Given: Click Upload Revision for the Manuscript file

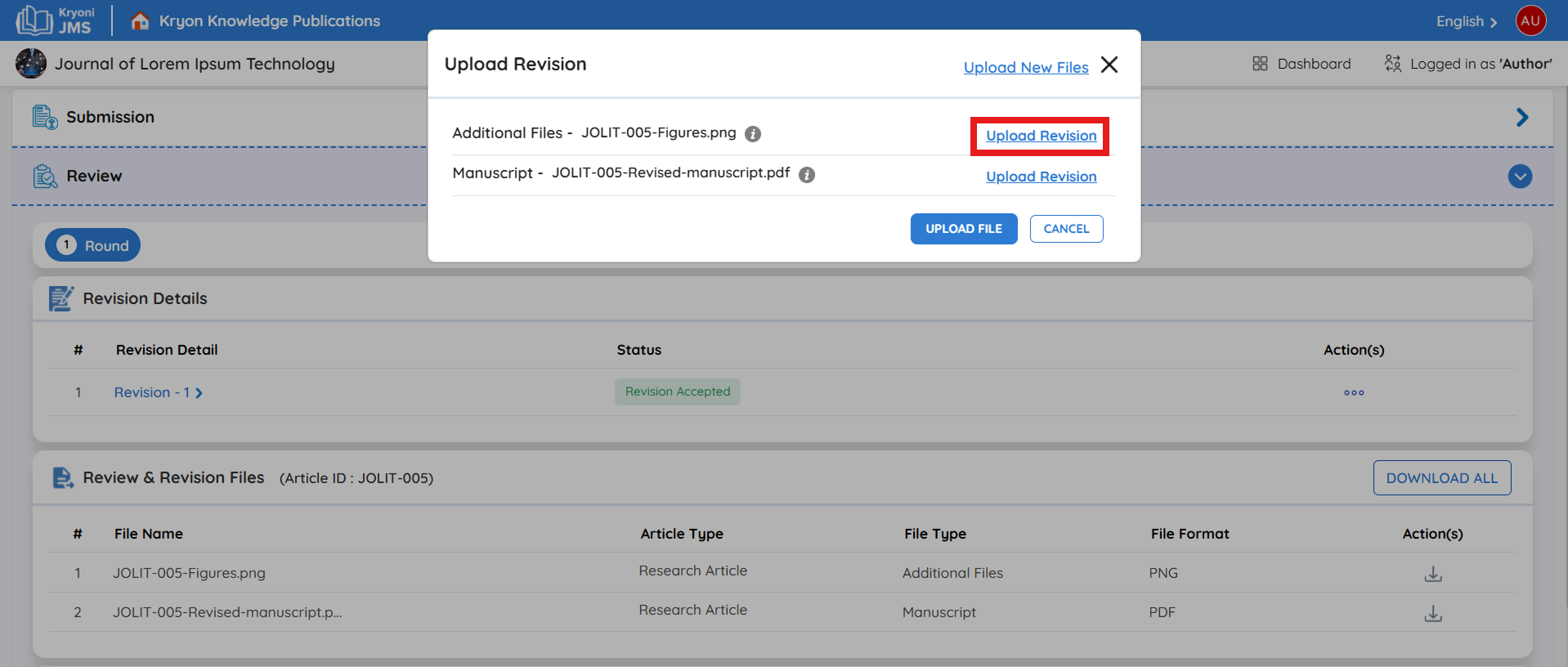Looking at the screenshot, I should point(1041,177).
